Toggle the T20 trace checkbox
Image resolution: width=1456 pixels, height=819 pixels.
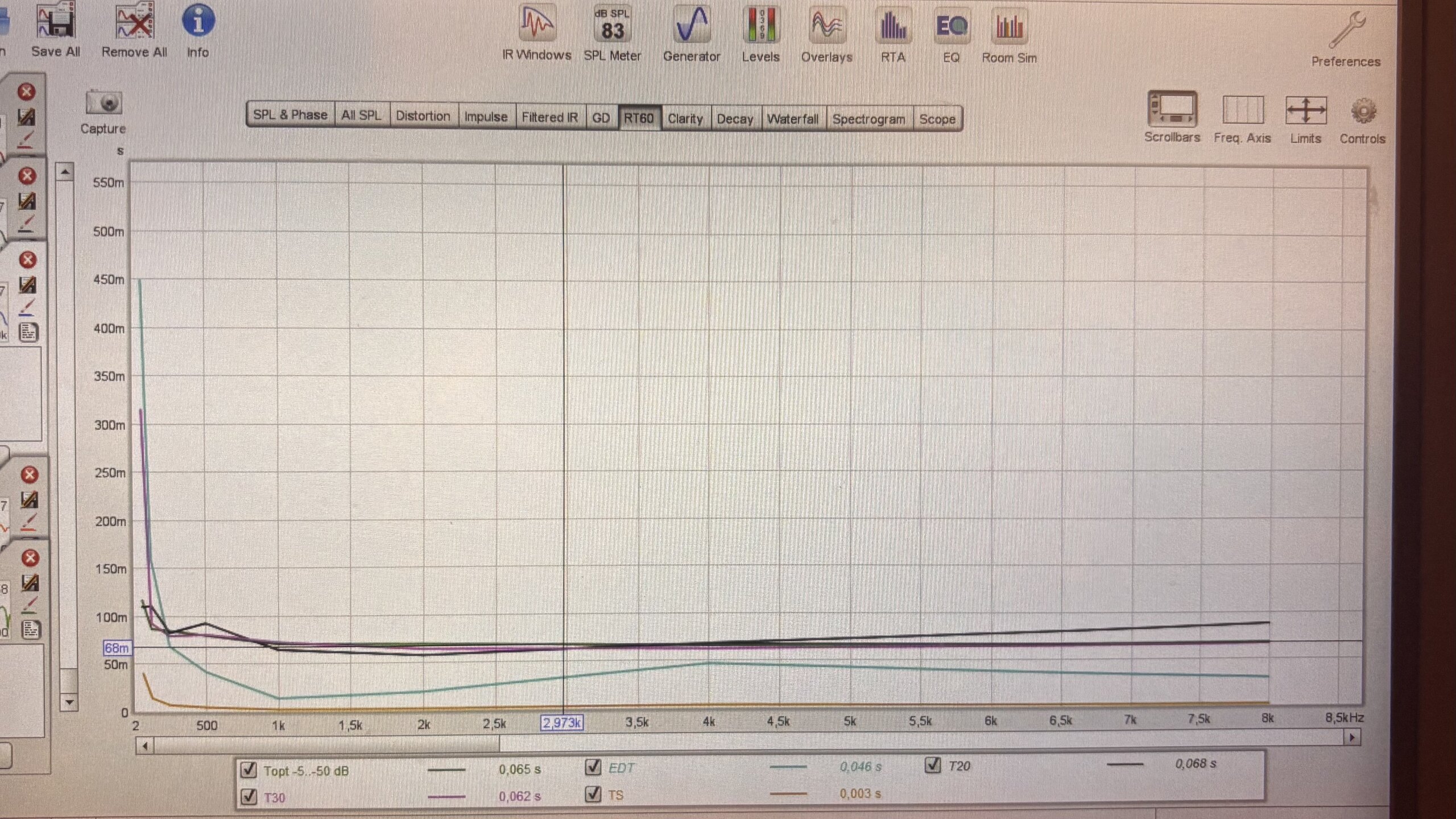point(933,765)
